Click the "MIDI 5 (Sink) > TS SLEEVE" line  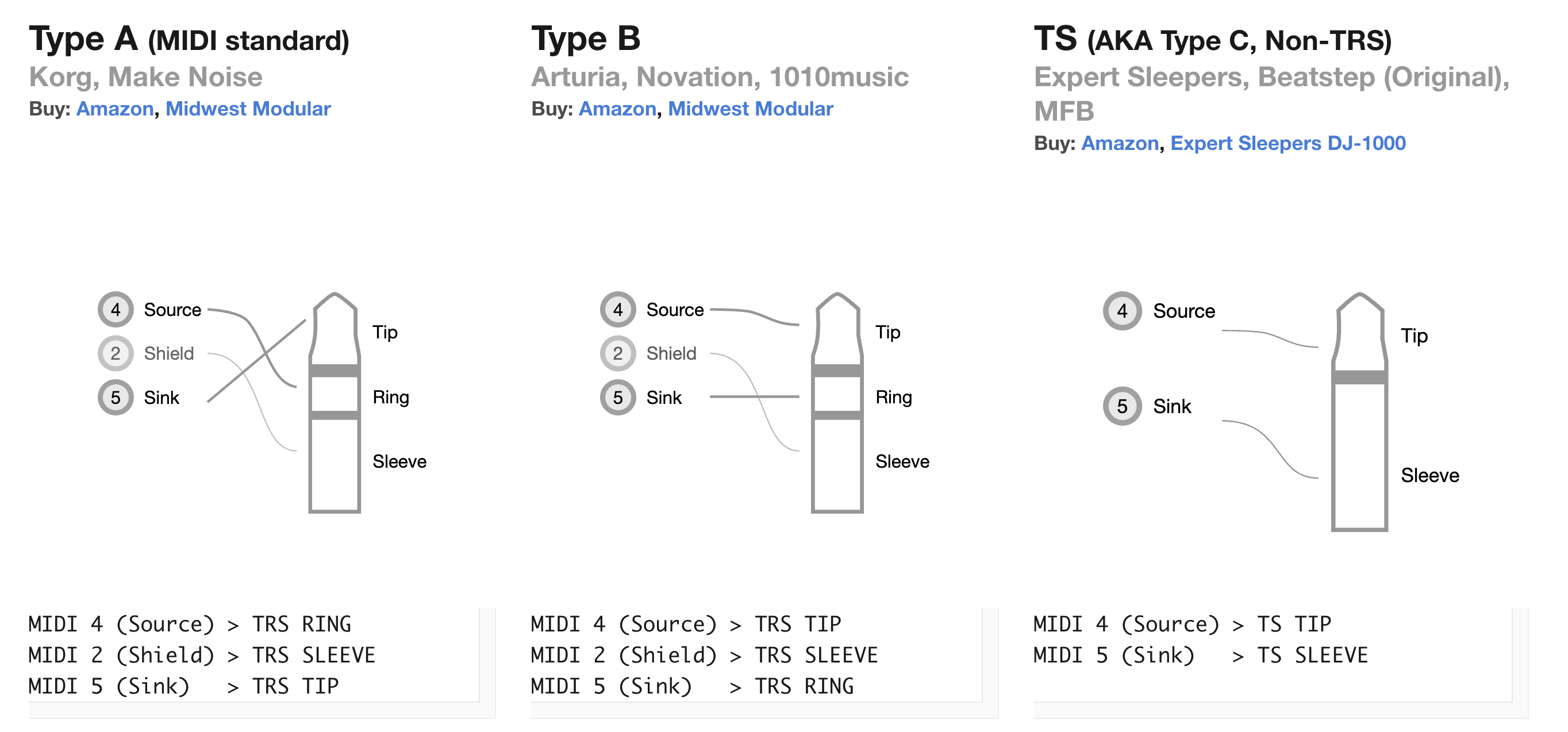[1200, 656]
